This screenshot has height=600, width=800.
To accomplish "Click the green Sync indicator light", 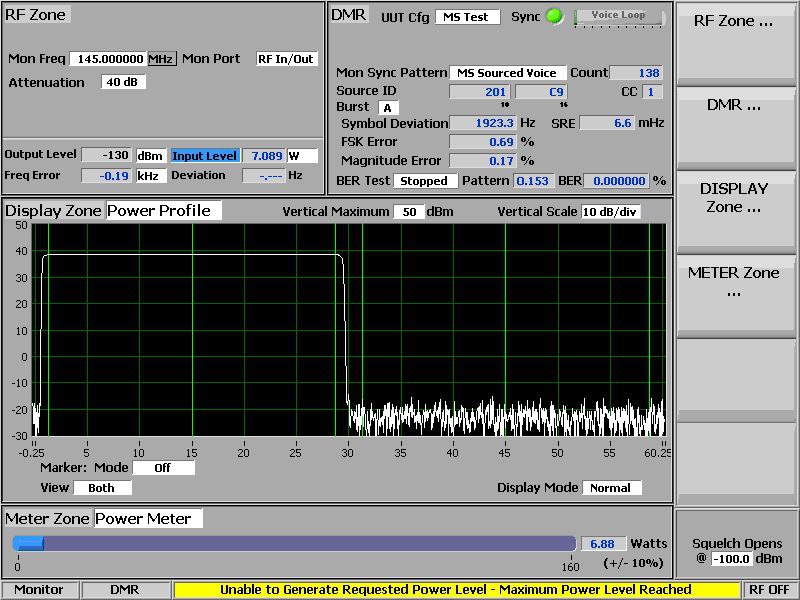I will pyautogui.click(x=555, y=16).
